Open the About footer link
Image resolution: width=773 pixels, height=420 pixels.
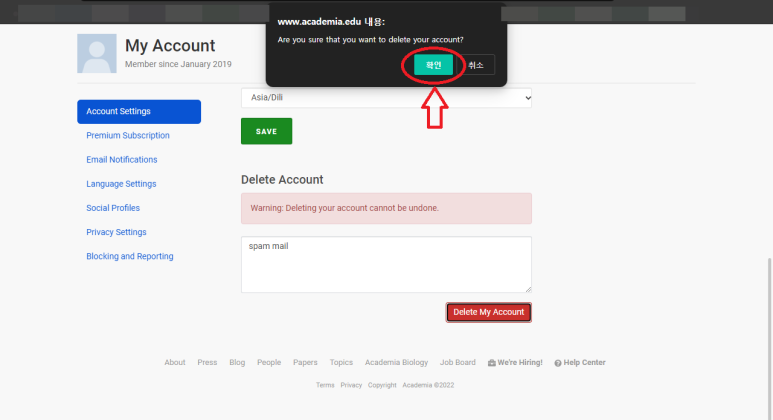[x=175, y=362]
